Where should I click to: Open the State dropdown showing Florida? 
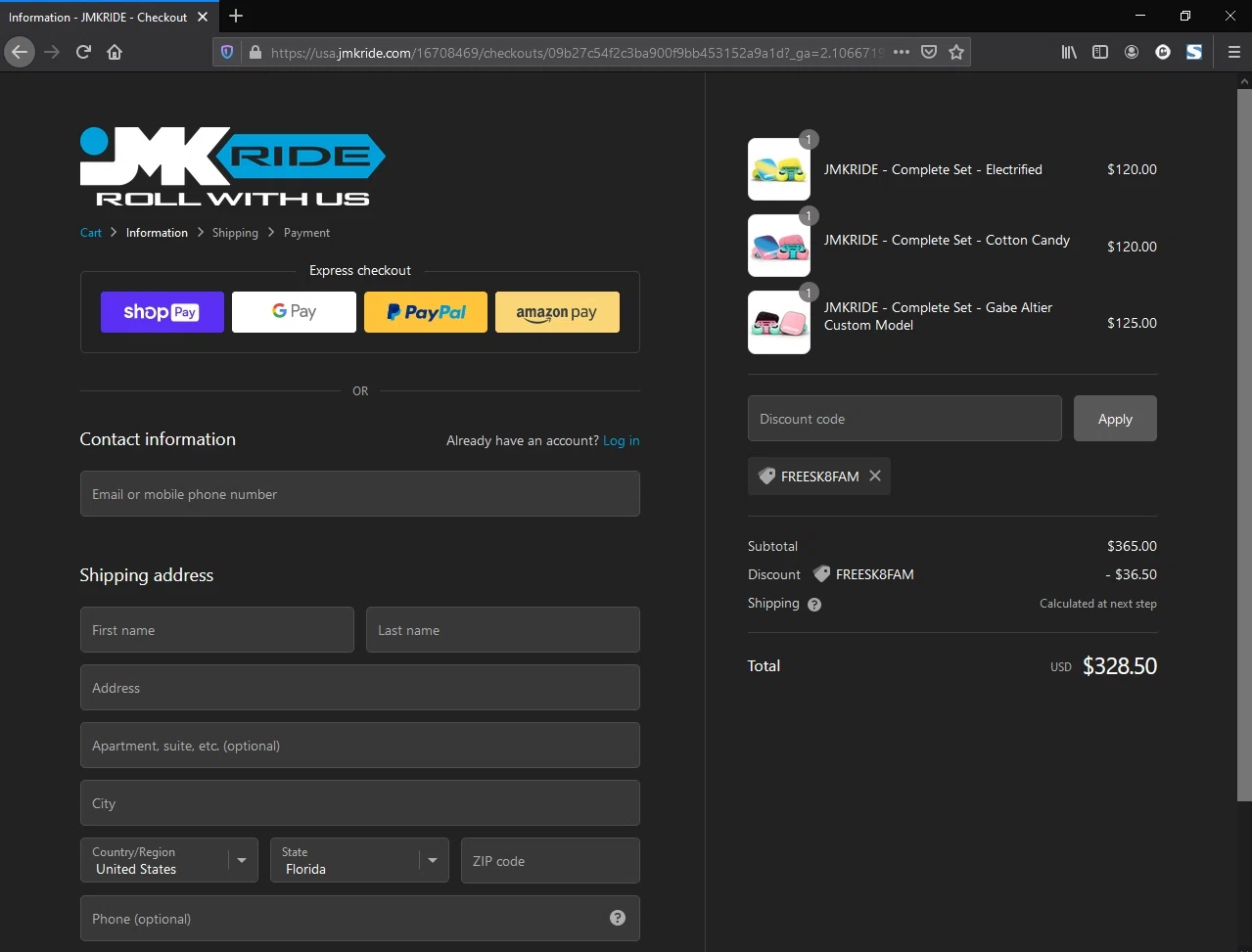pos(359,860)
